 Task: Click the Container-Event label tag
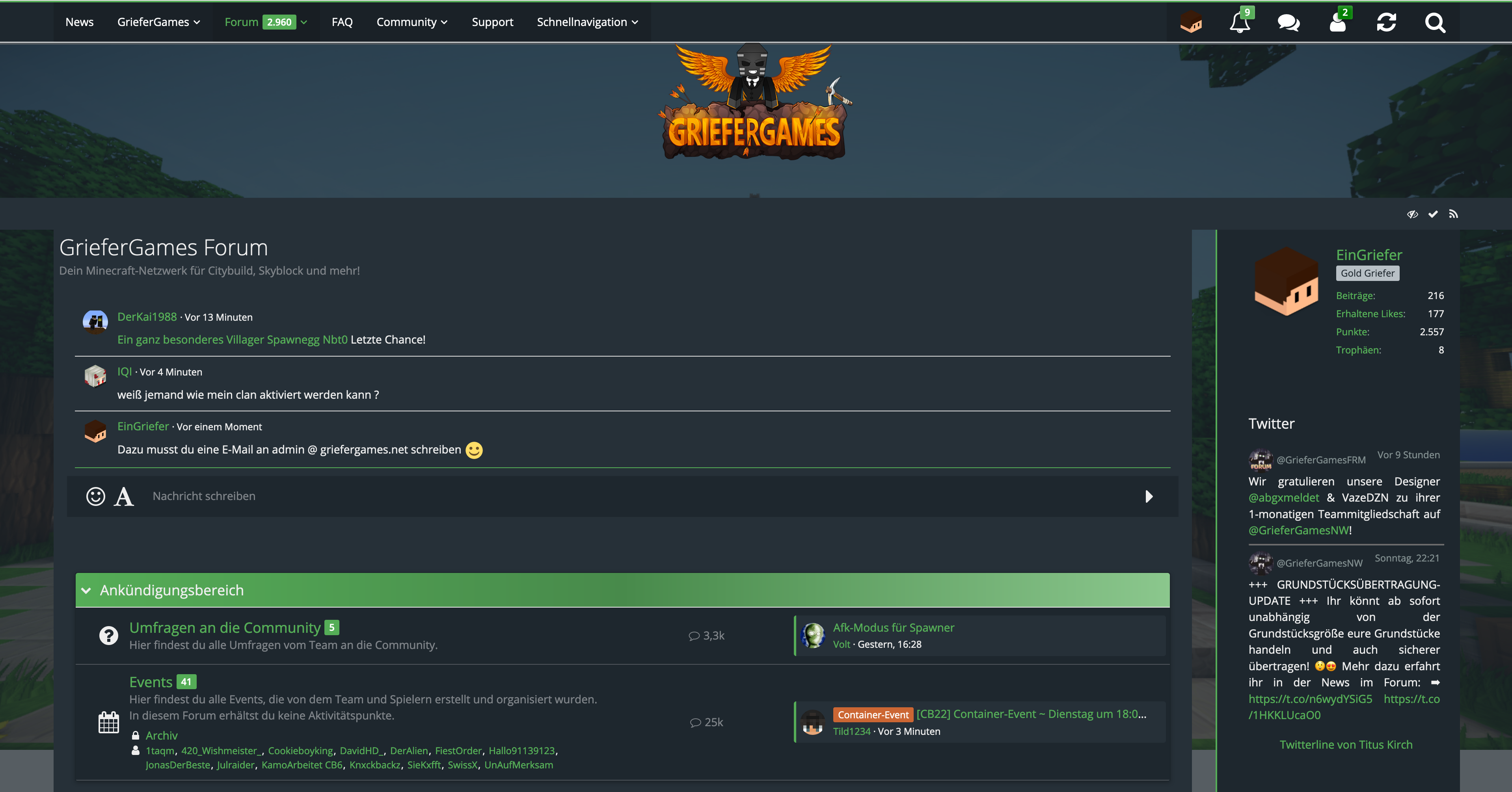[873, 714]
